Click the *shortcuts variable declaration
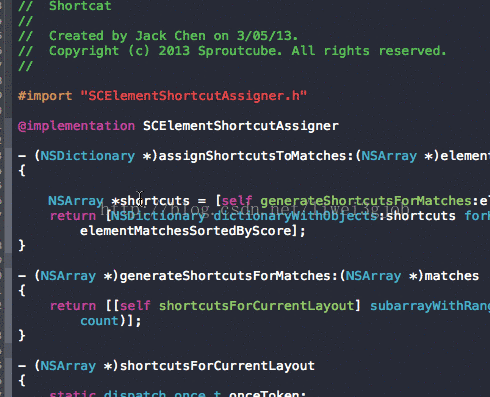490x397 pixels. coord(150,201)
